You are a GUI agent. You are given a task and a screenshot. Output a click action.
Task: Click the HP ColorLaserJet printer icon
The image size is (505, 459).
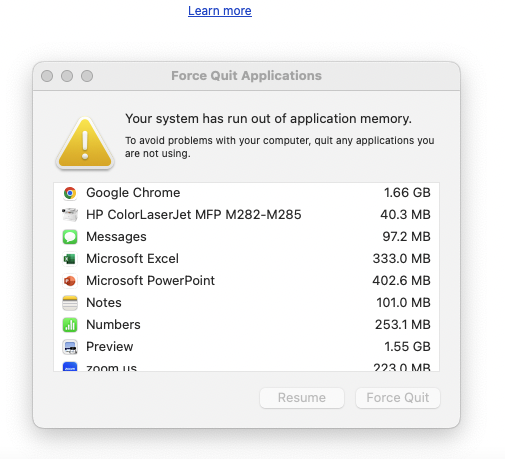point(70,215)
